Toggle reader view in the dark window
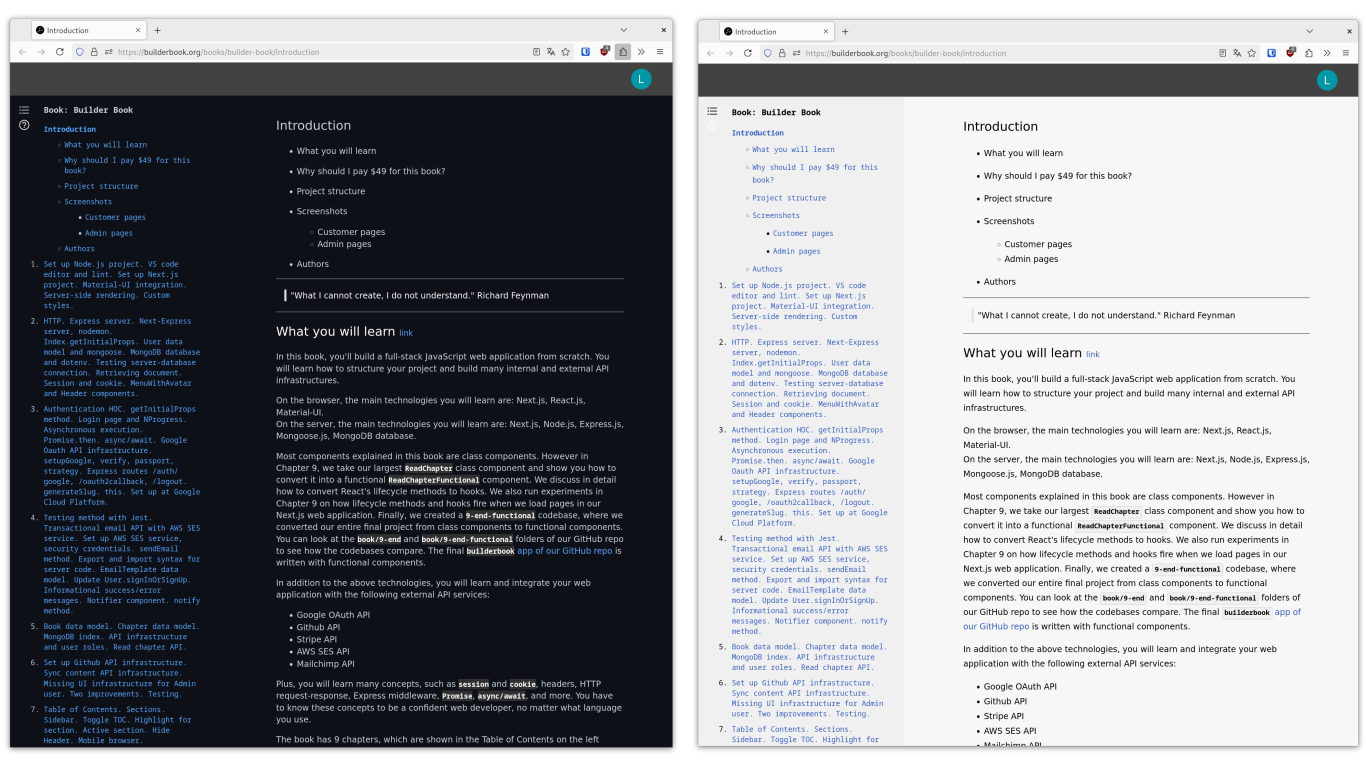 tap(537, 52)
